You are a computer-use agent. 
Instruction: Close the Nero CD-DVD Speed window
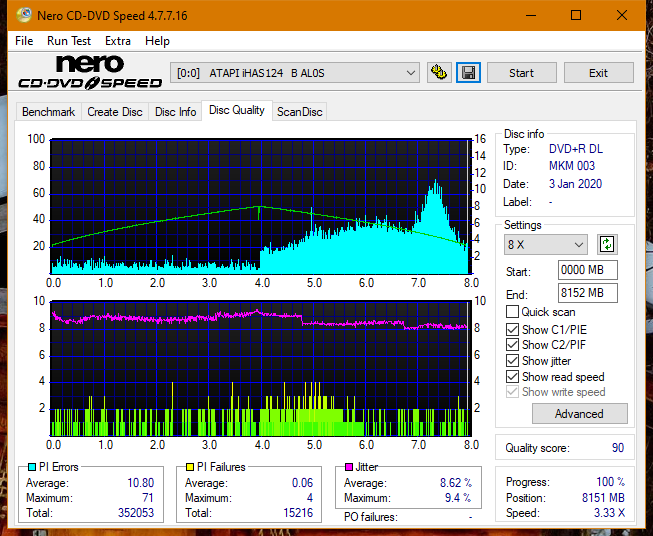tap(622, 15)
